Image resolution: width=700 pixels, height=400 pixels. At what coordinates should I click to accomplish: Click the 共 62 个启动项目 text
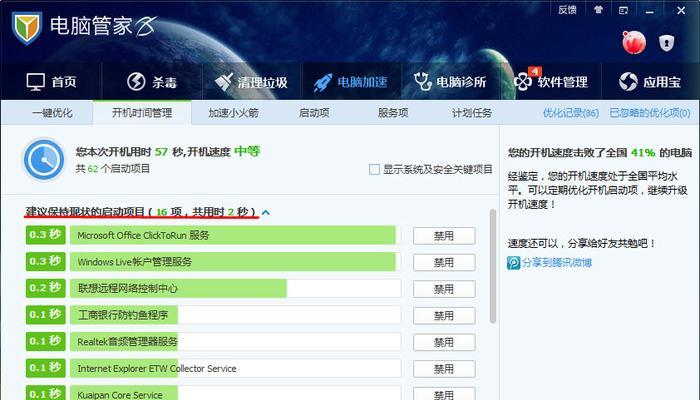(112, 169)
